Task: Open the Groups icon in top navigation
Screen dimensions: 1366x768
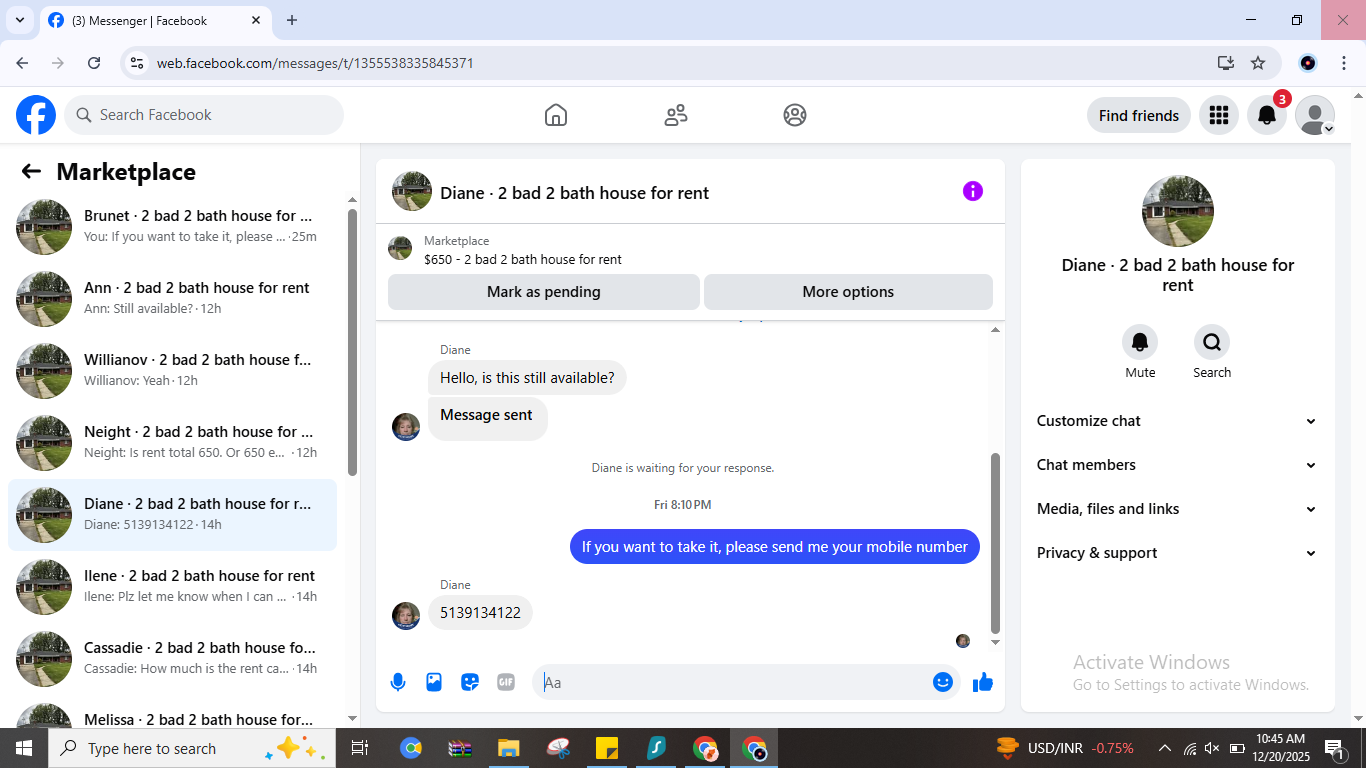Action: [795, 115]
